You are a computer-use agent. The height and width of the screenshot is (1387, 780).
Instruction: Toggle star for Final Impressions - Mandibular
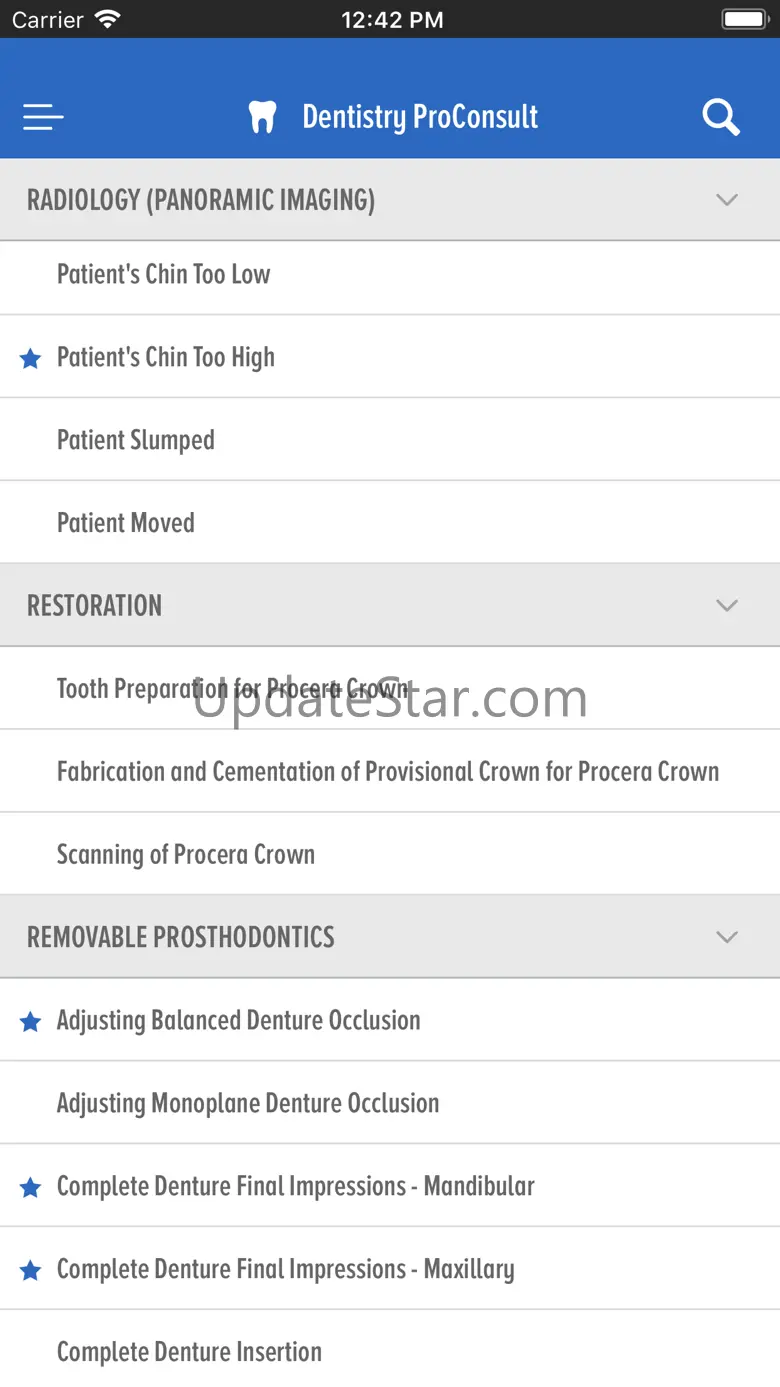31,1187
